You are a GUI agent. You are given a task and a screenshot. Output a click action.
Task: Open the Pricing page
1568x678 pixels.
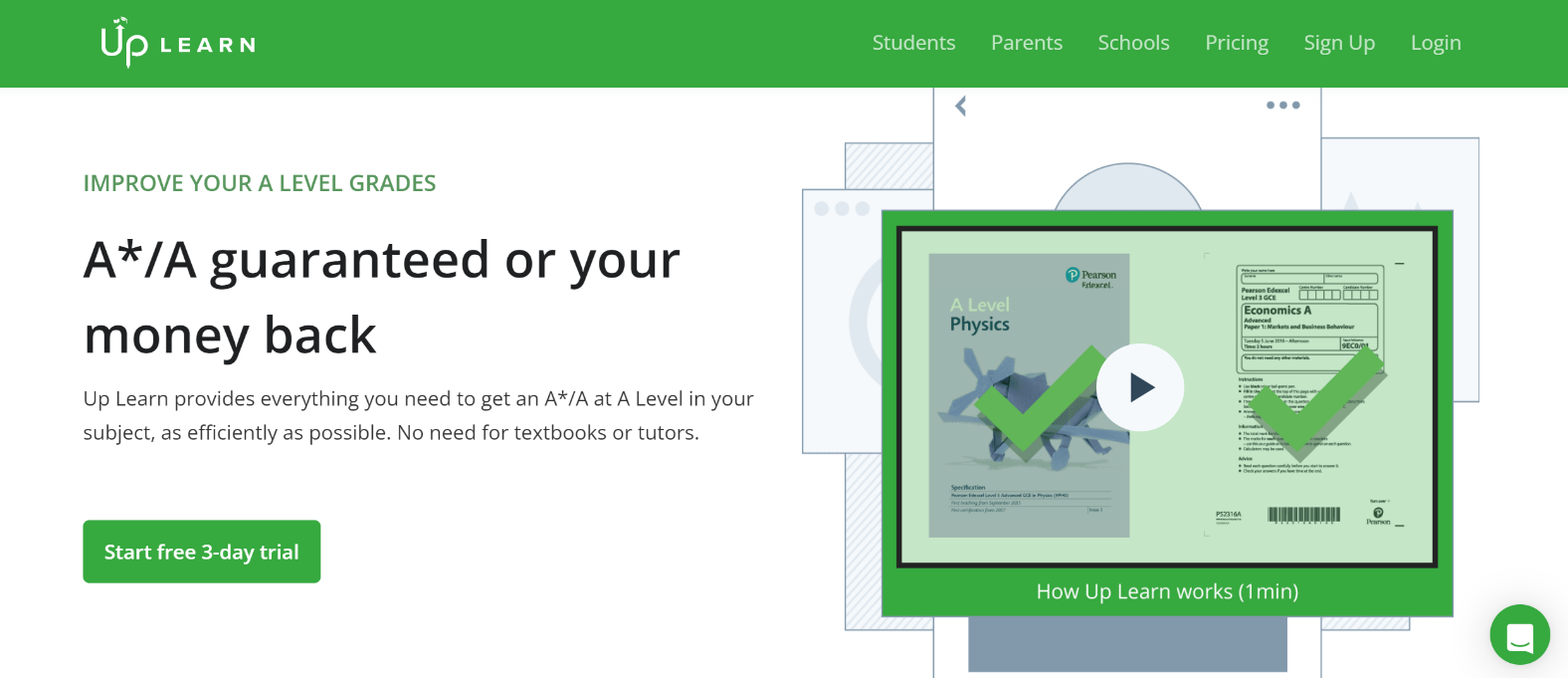click(1237, 43)
